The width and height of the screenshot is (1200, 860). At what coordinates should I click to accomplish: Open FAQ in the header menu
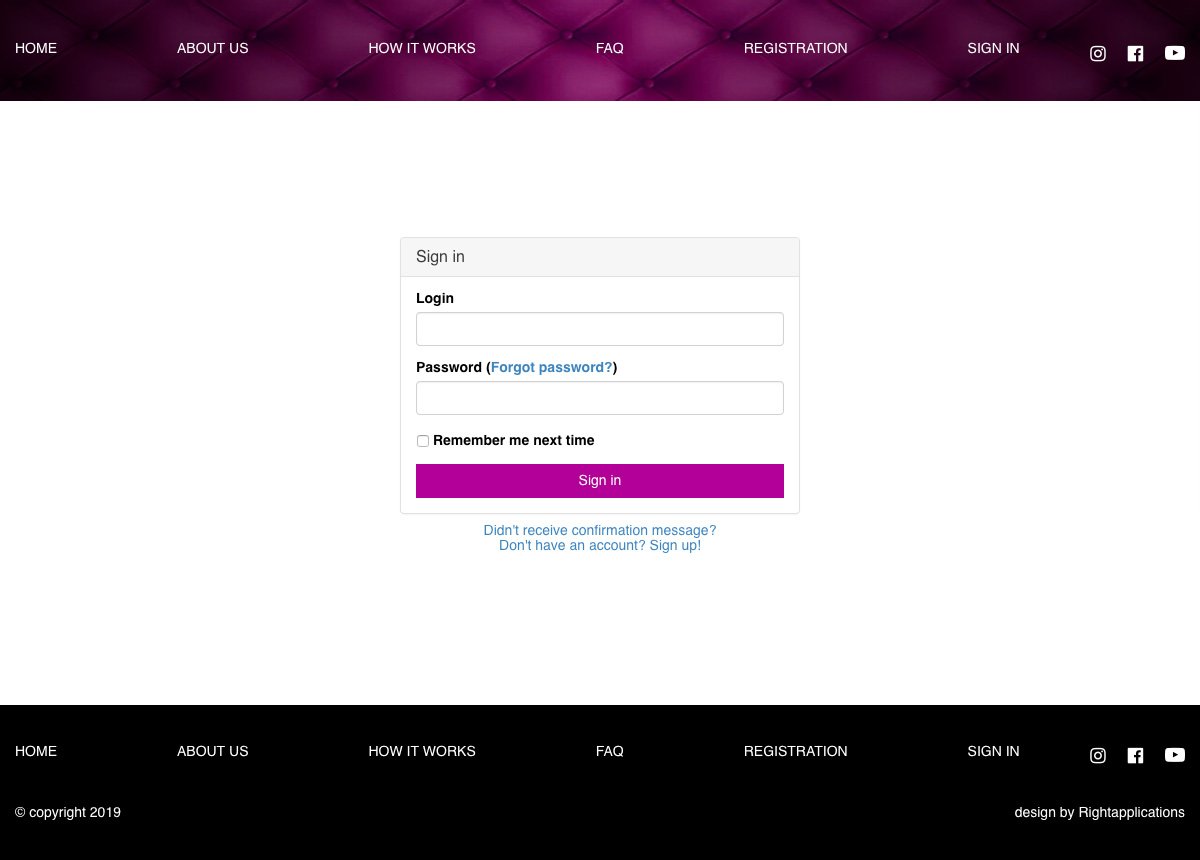pos(610,48)
